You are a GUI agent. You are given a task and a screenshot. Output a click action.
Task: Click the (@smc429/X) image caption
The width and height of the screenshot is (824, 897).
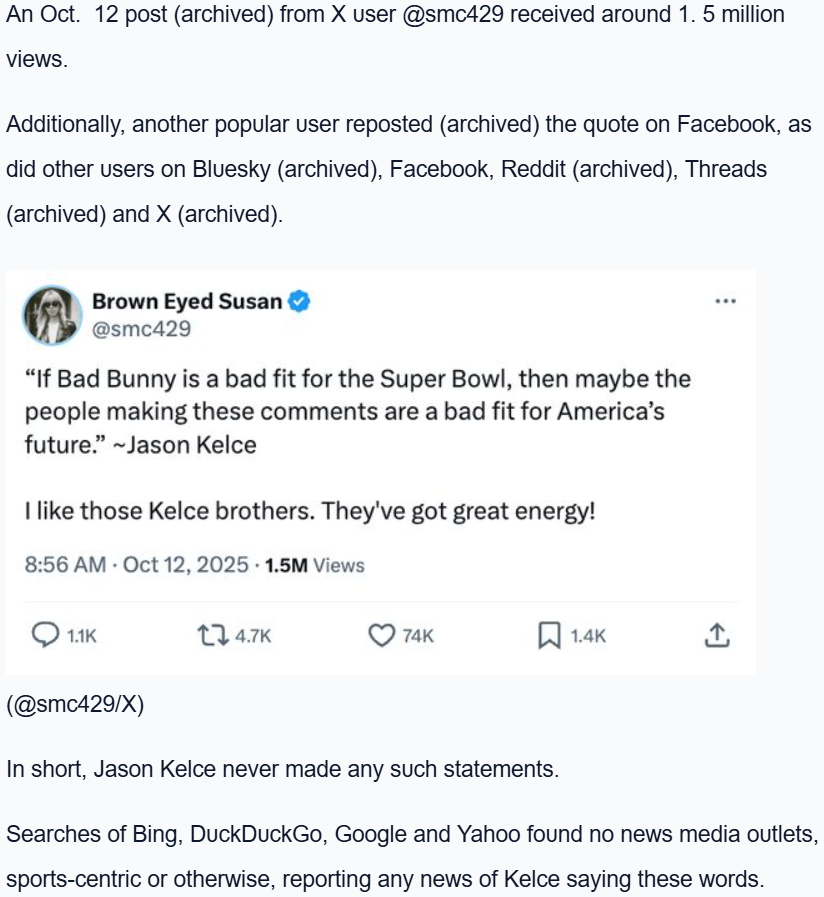click(75, 704)
